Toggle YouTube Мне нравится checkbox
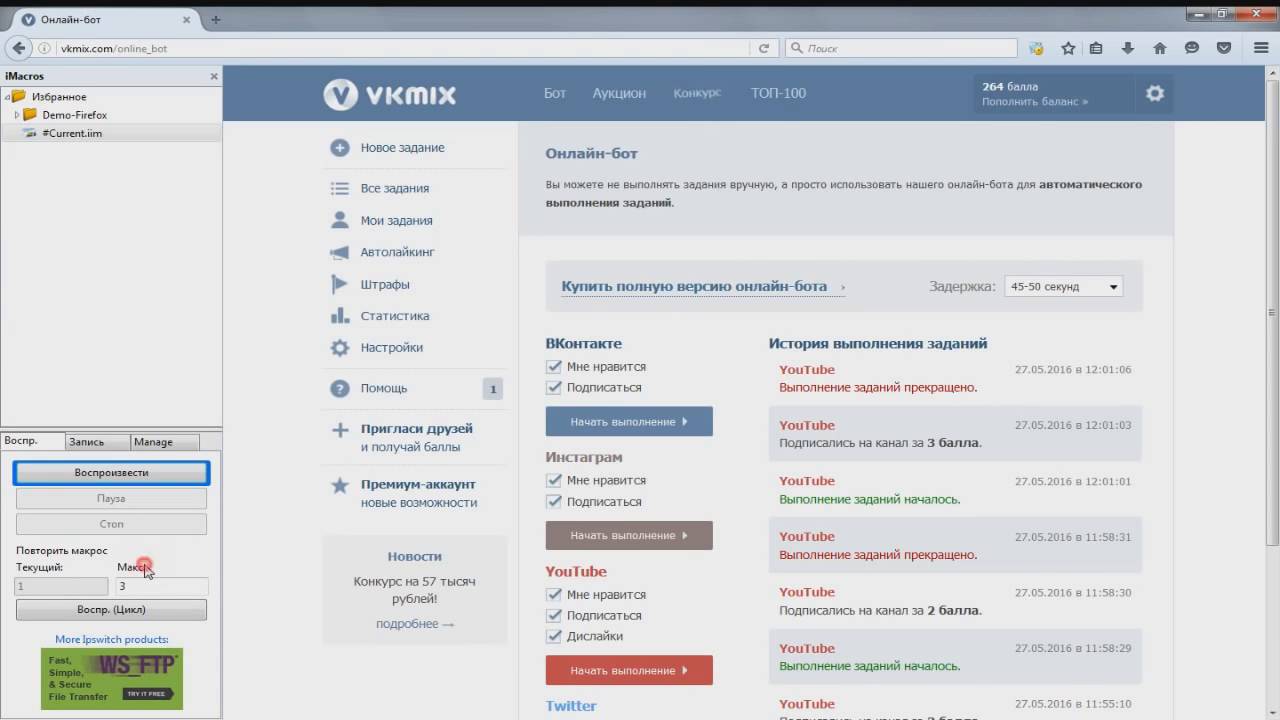The height and width of the screenshot is (720, 1280). 553,594
